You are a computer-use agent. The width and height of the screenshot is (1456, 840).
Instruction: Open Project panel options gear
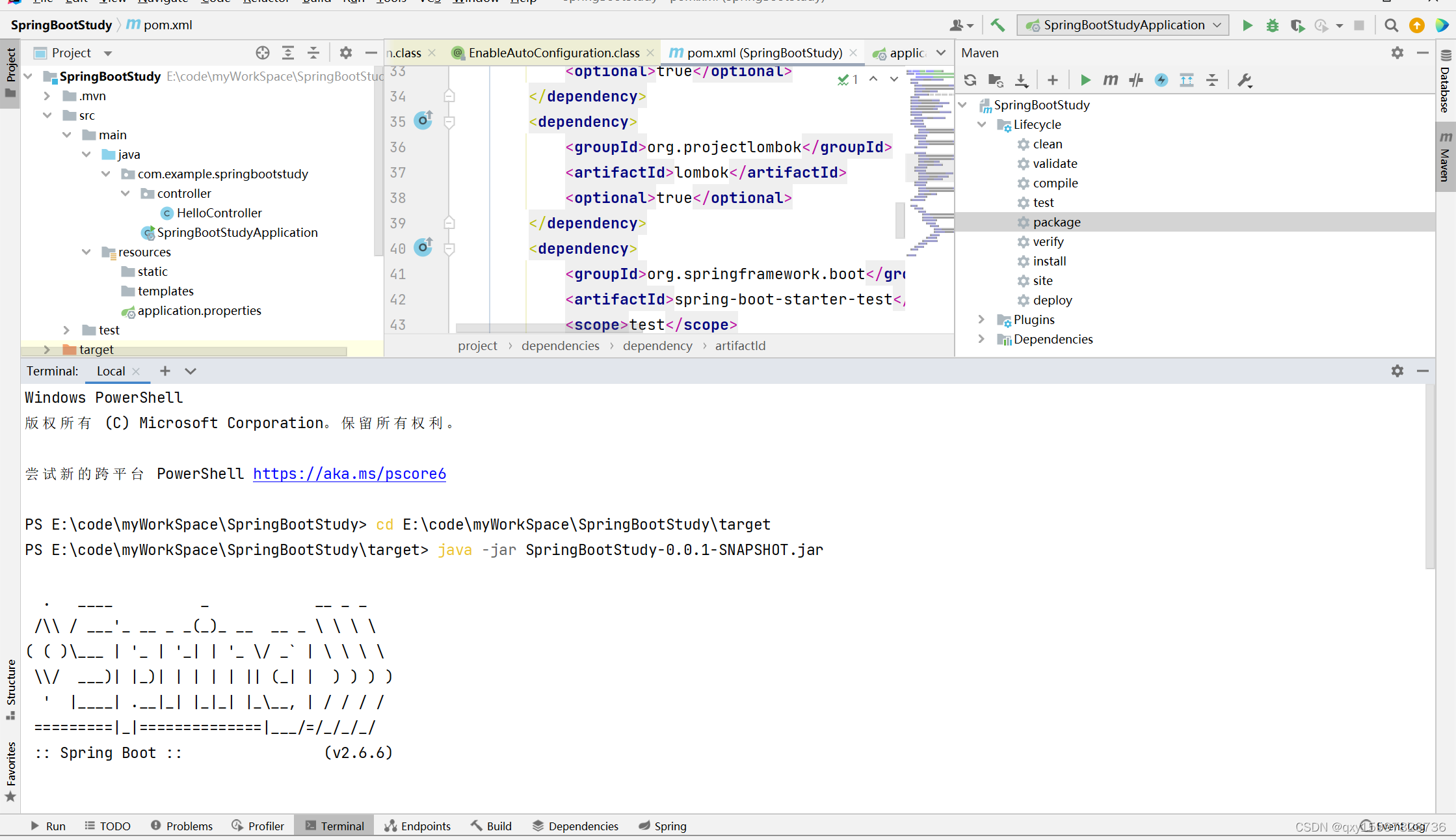click(x=346, y=53)
